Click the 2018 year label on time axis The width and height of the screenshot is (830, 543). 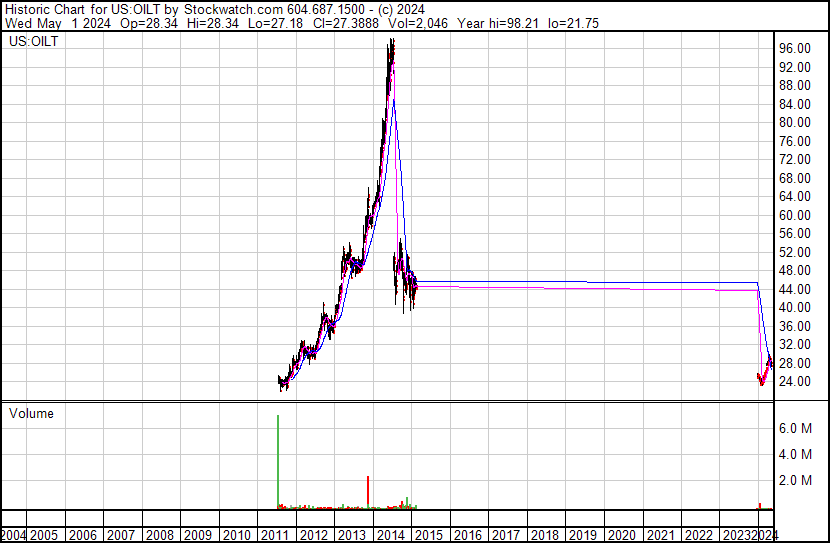(x=545, y=536)
